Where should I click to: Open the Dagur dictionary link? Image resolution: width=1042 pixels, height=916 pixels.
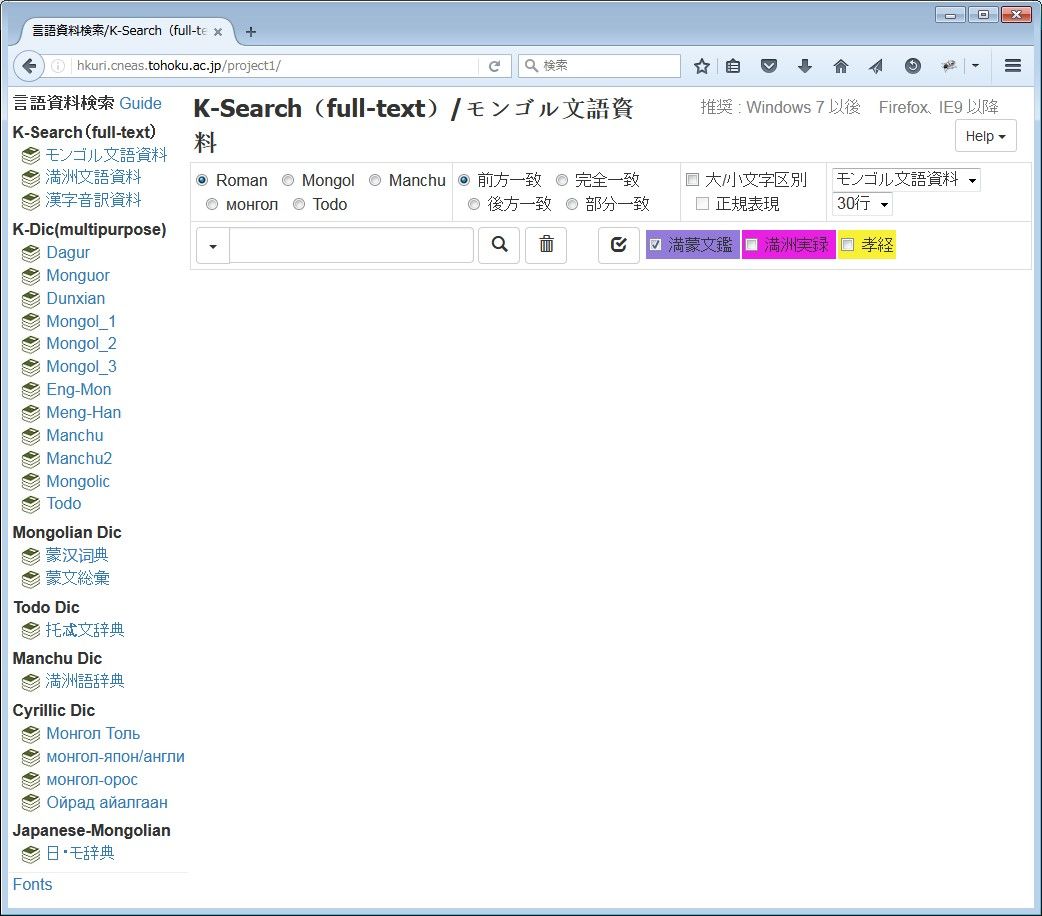68,253
